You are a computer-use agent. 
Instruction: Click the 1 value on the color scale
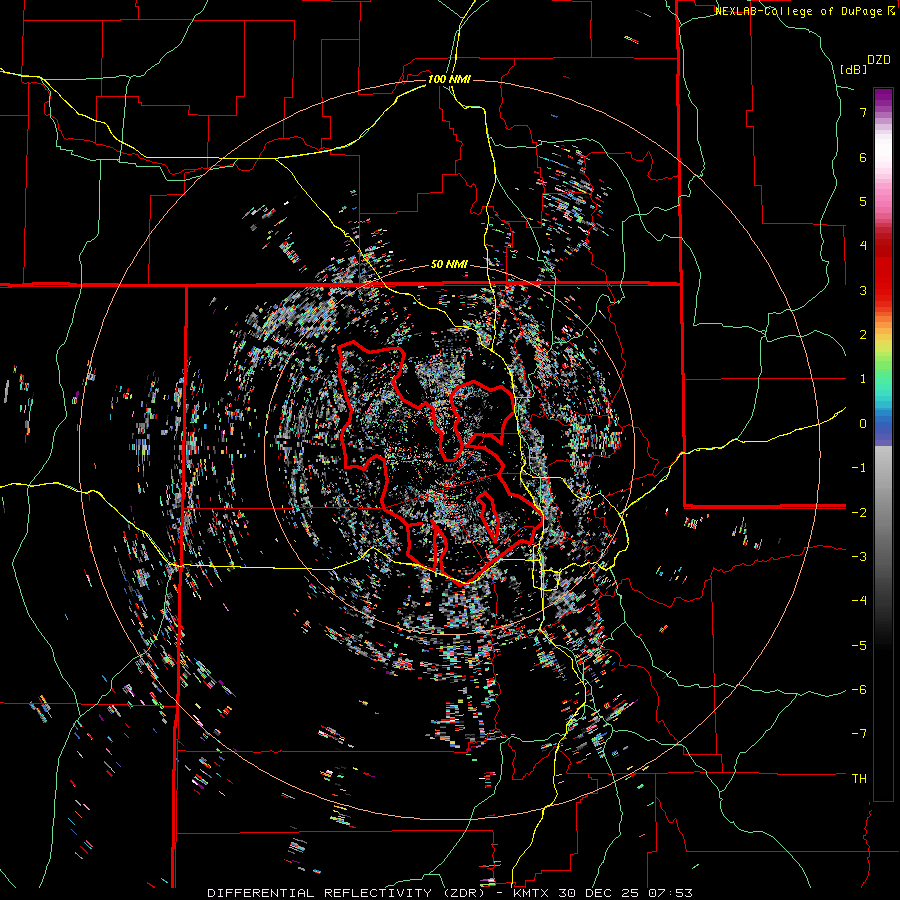point(863,379)
